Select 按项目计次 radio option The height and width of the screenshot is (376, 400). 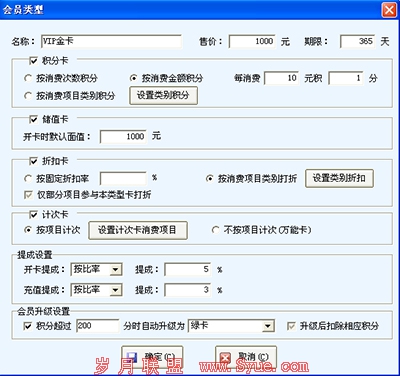coord(28,230)
